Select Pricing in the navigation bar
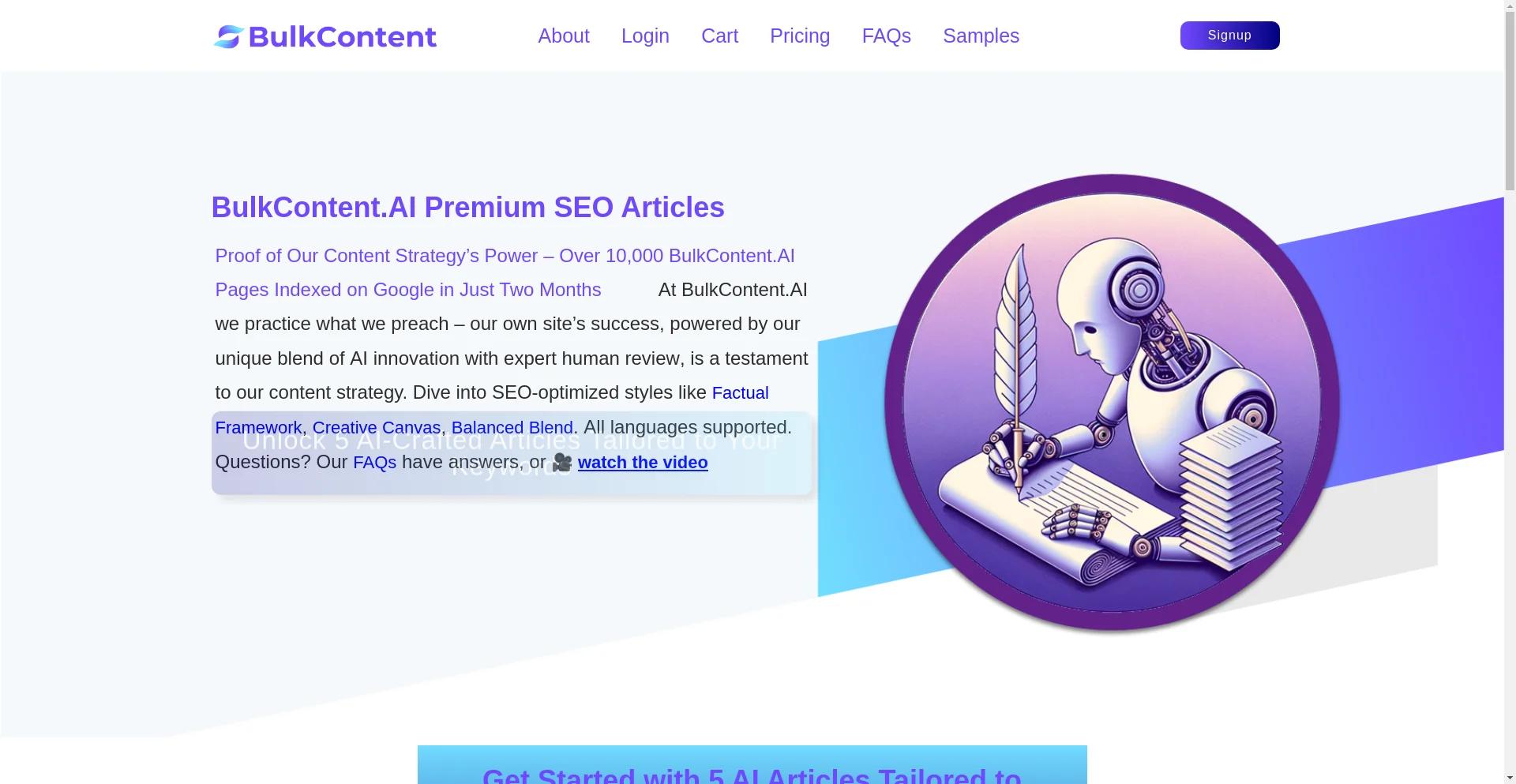The width and height of the screenshot is (1516, 784). point(800,36)
